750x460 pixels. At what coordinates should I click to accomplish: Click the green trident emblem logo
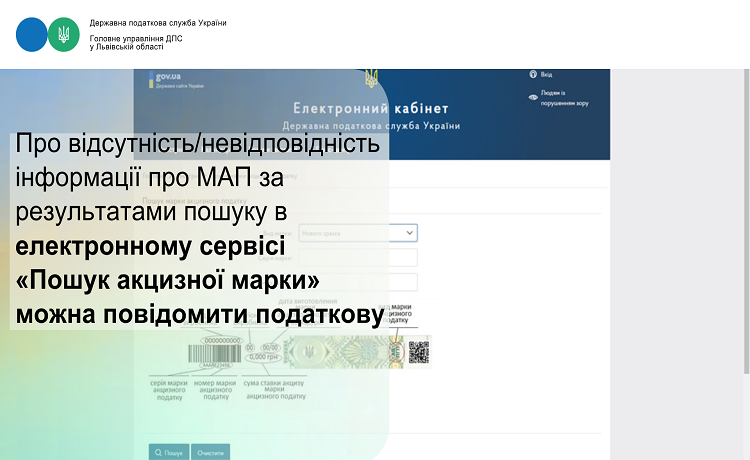(x=63, y=34)
